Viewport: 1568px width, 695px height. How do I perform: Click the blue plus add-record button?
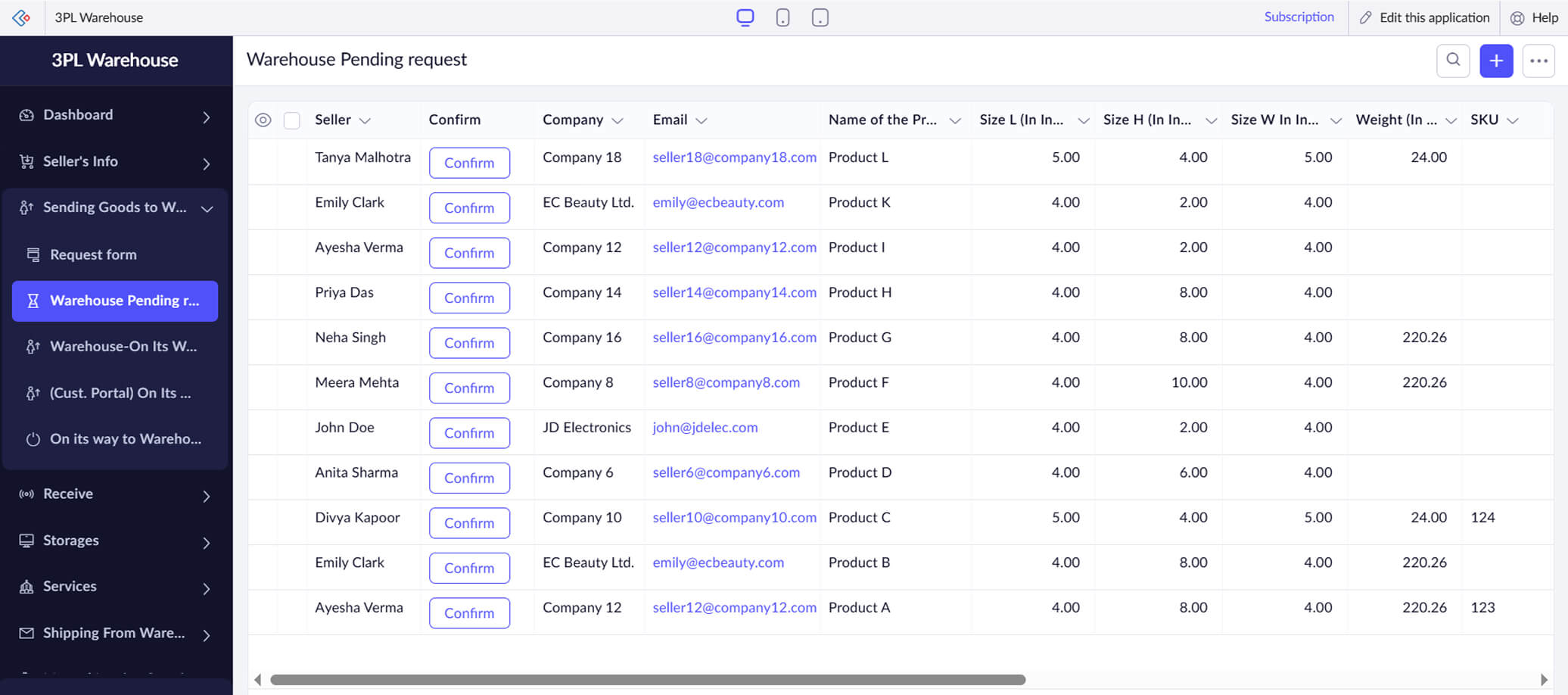(x=1495, y=61)
